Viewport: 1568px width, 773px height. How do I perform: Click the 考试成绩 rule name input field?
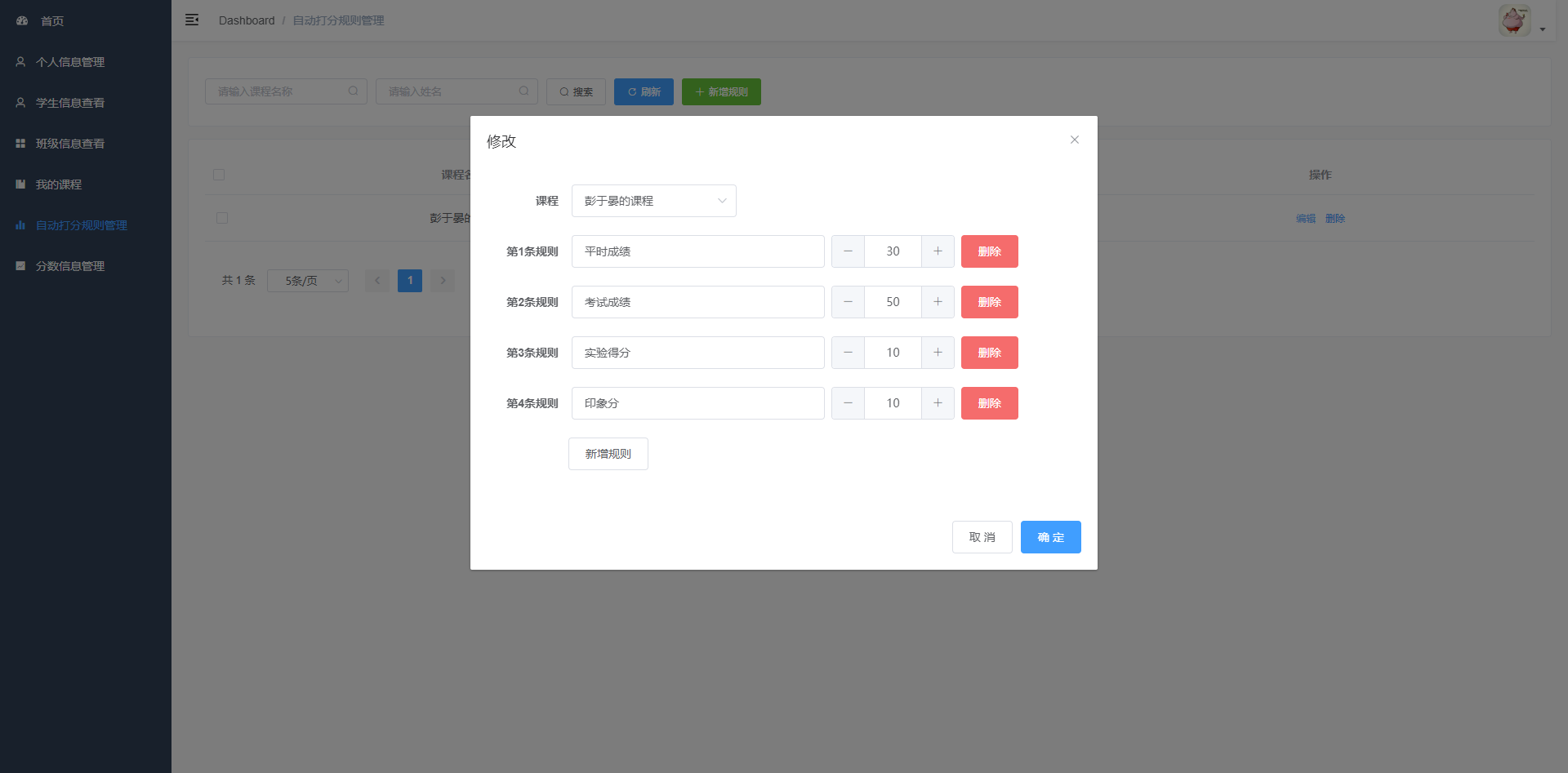(697, 302)
